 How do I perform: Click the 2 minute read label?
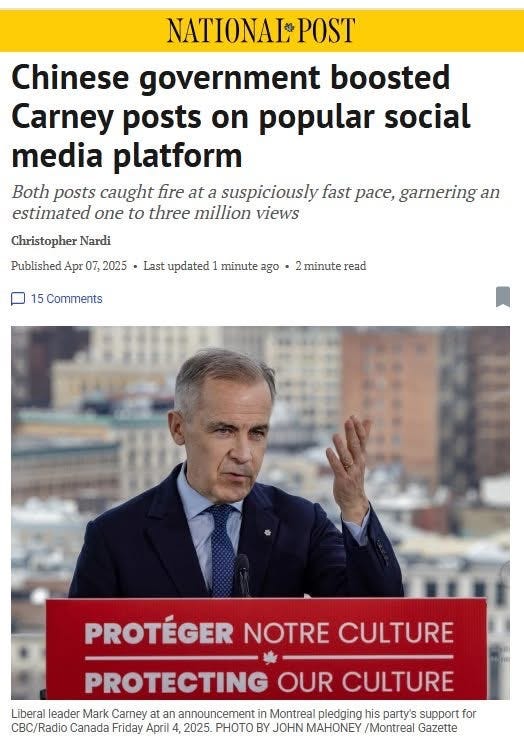[330, 266]
